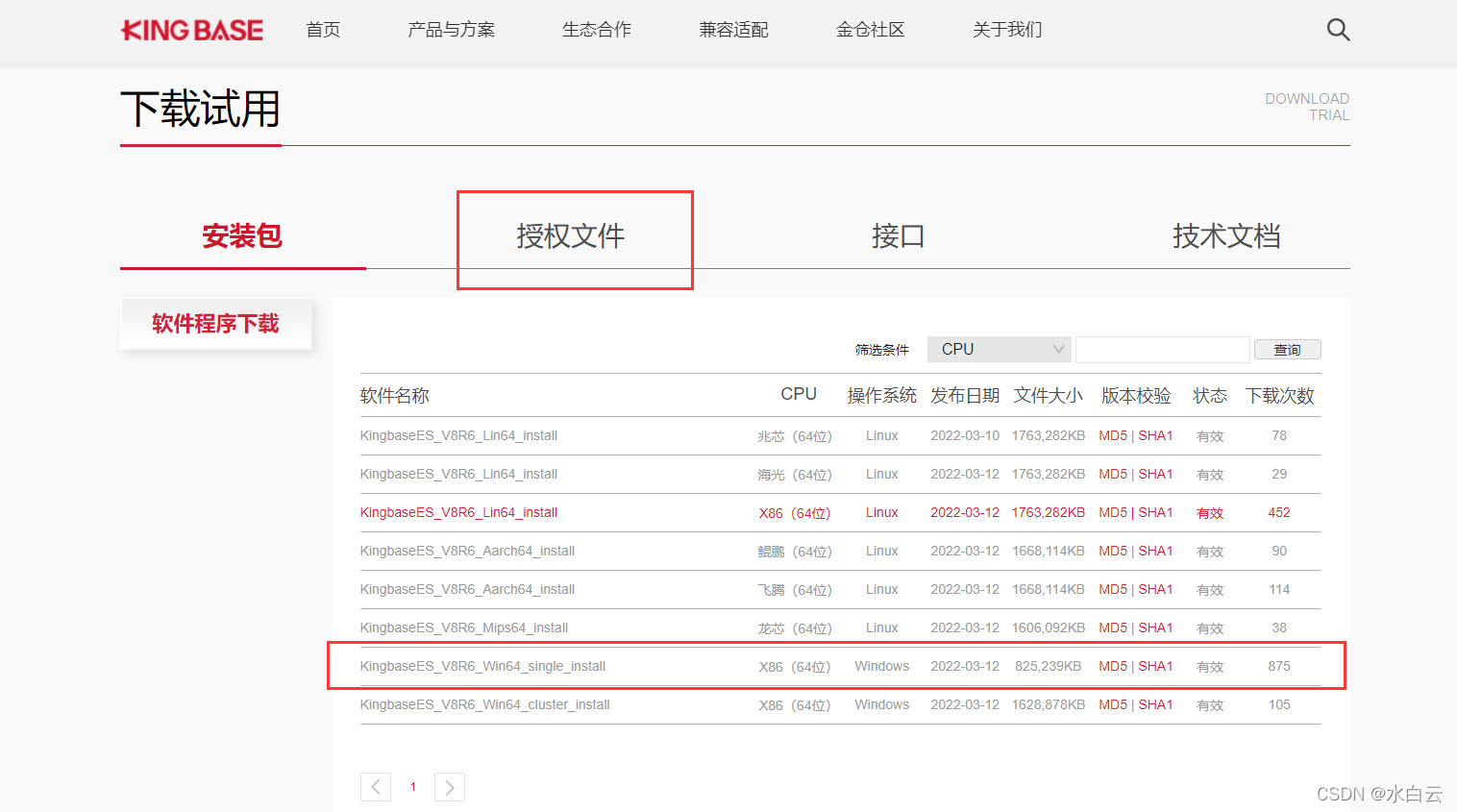Click MD5 for KingbaseES_V8R6_Lin64_install X86 row
Screen dimensions: 1457x812
click(1112, 512)
